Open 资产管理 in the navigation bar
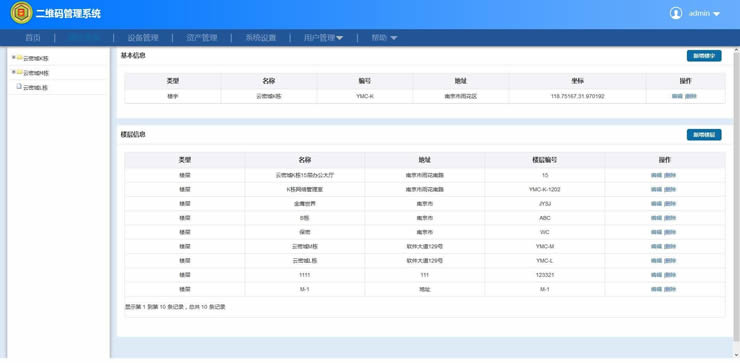740x363 pixels. coord(202,38)
